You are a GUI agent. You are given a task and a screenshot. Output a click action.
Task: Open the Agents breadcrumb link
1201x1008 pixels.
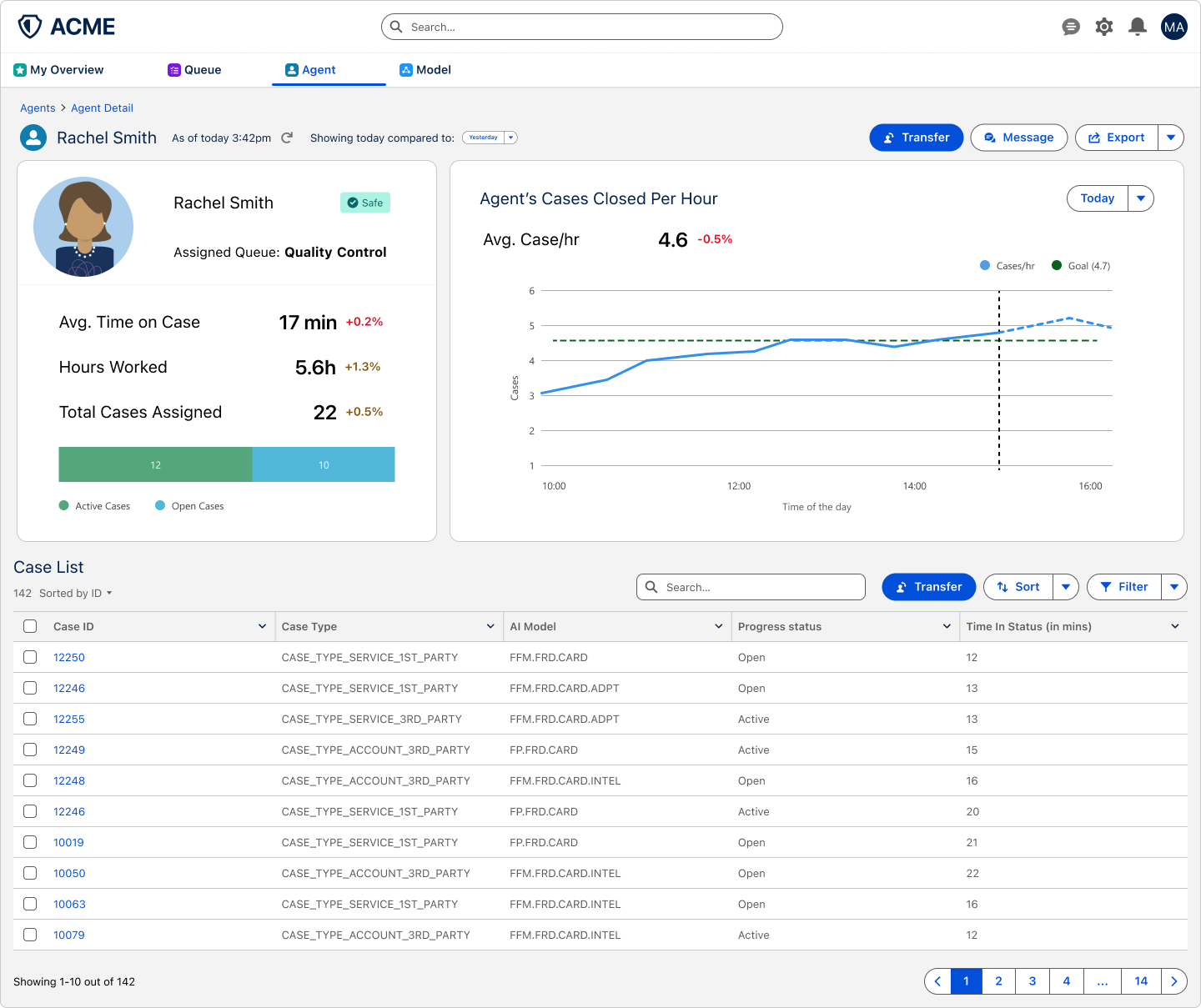coord(38,108)
